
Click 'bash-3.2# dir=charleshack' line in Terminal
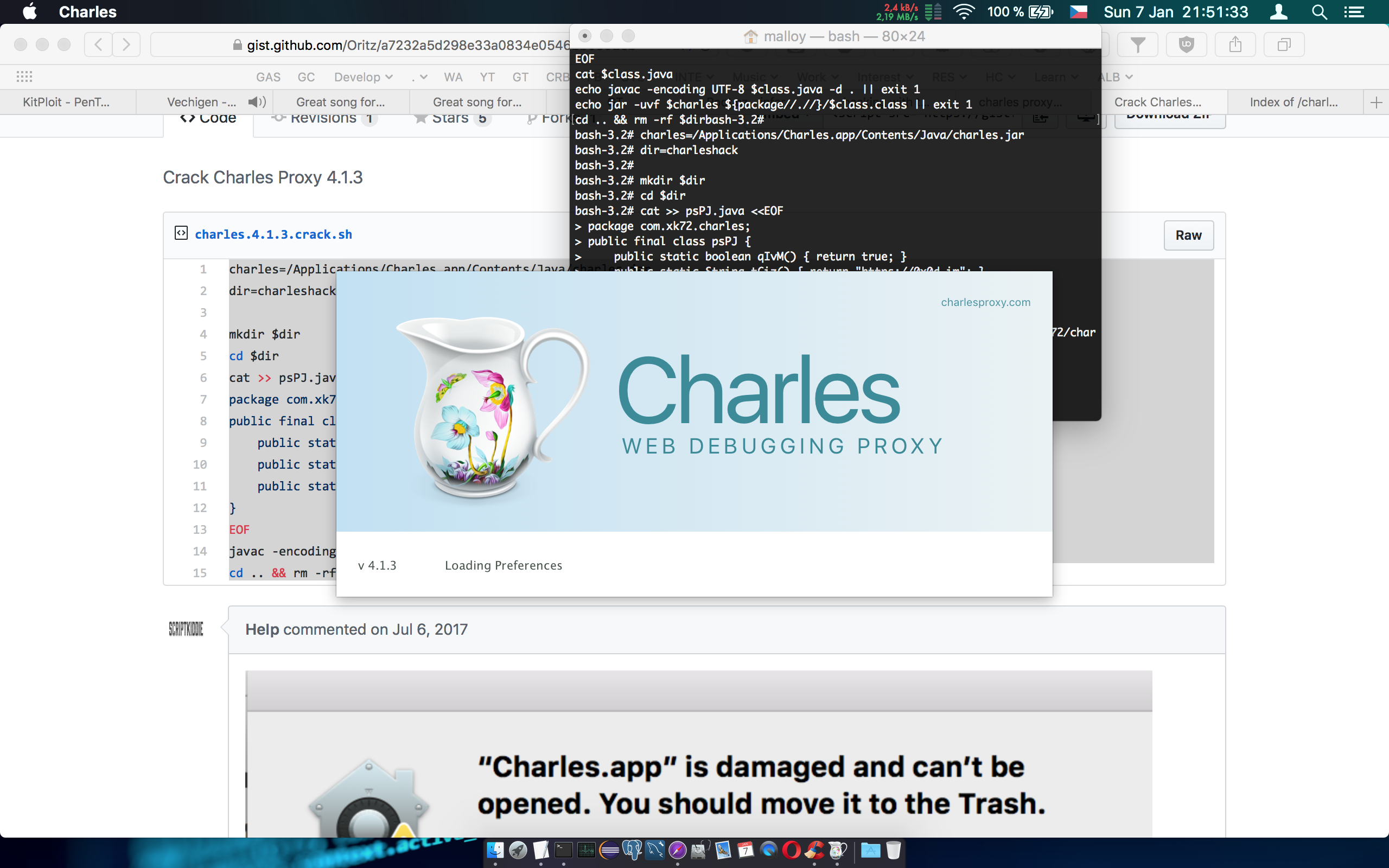657,150
